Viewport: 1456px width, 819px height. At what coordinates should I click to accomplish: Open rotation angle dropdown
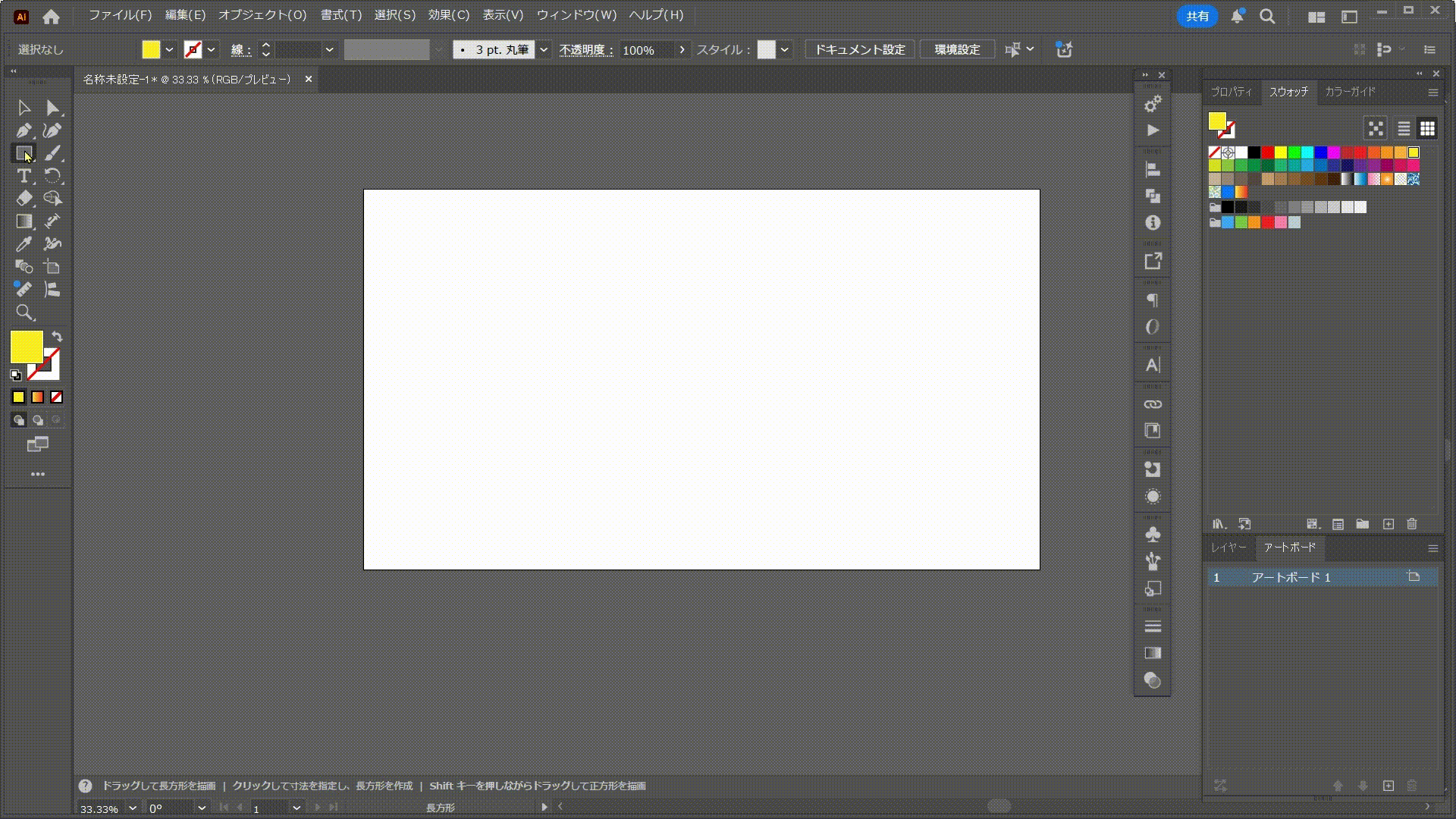point(202,808)
